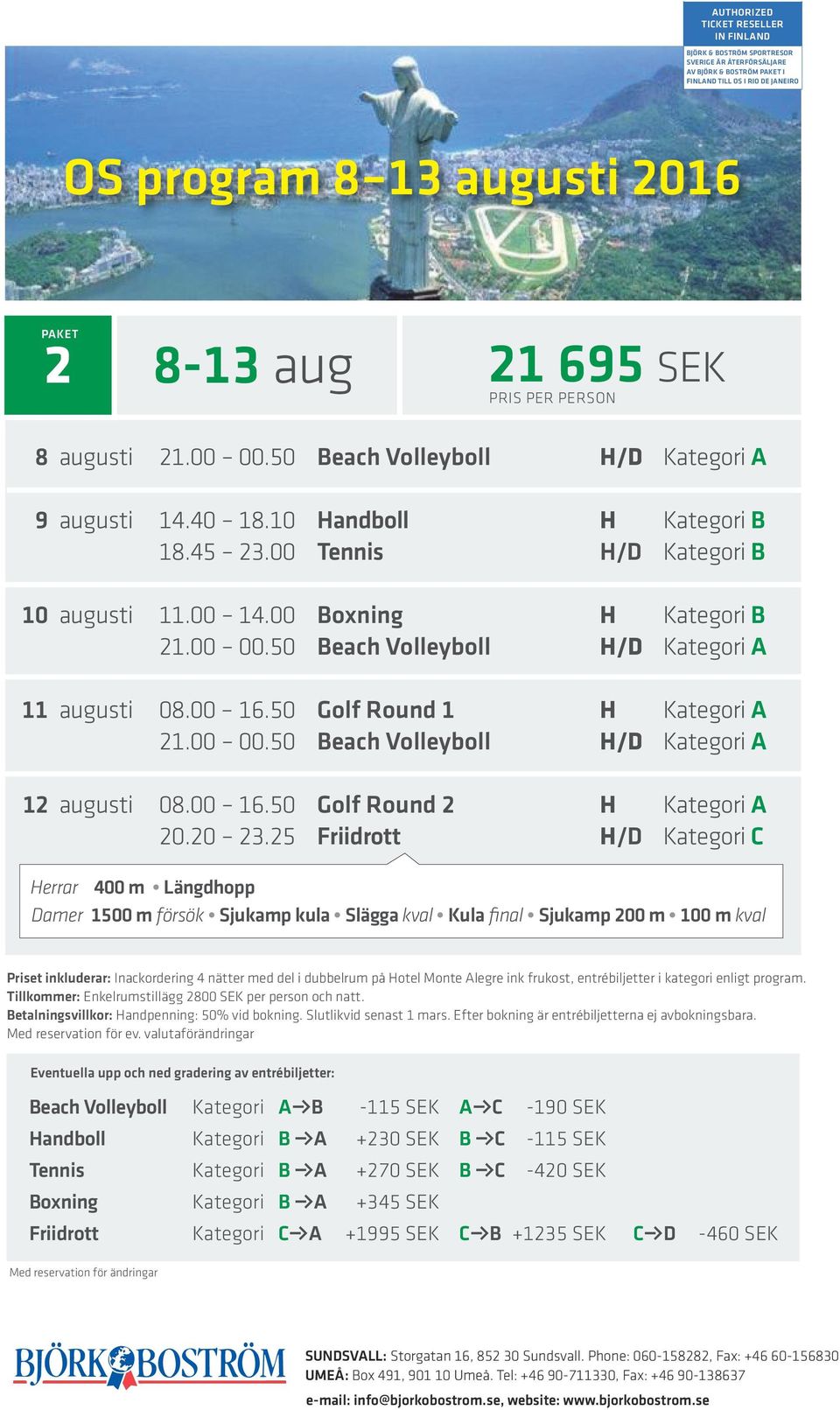Image resolution: width=840 pixels, height=1410 pixels.
Task: Click the Boxning event on 10 augusti
Action: pos(360,615)
